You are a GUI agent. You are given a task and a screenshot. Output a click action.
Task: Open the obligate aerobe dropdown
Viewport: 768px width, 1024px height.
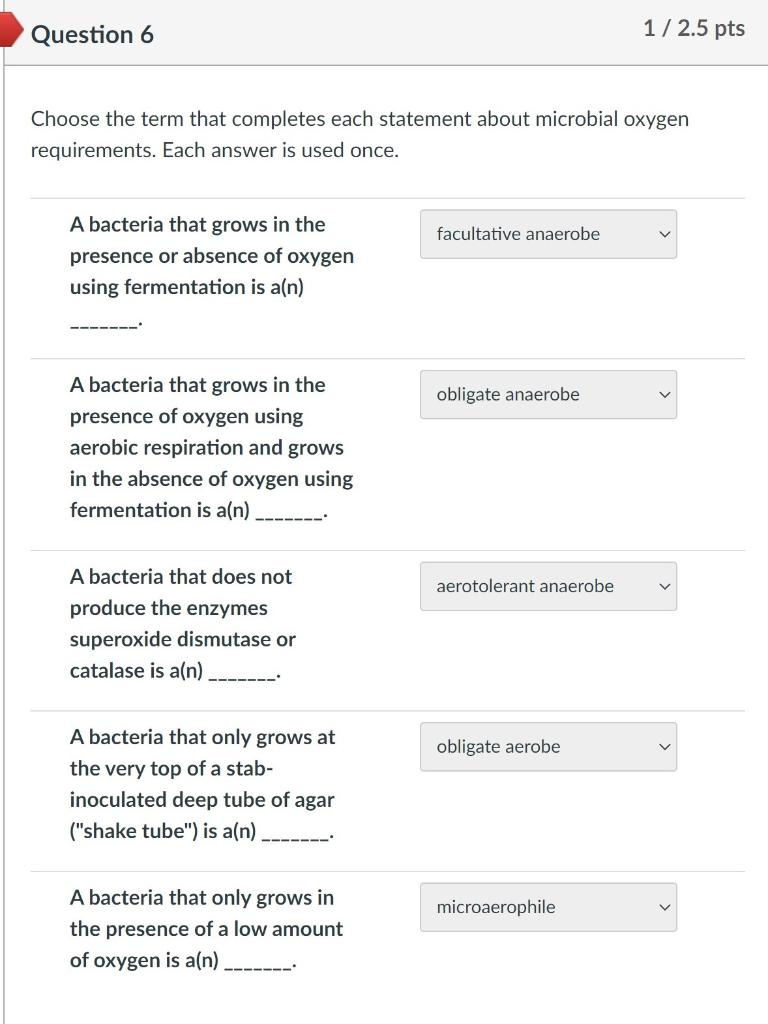[547, 747]
